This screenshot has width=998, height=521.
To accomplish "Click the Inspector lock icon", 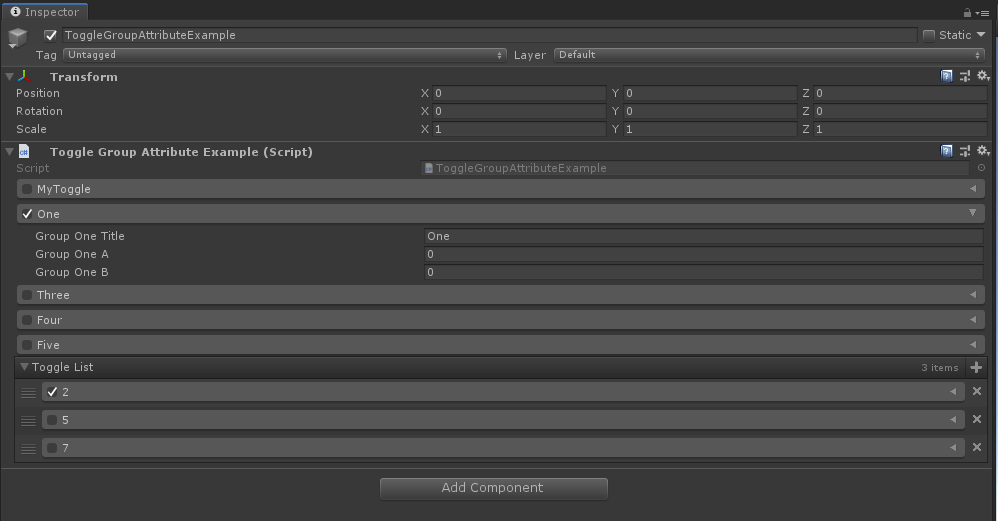I will coord(967,13).
